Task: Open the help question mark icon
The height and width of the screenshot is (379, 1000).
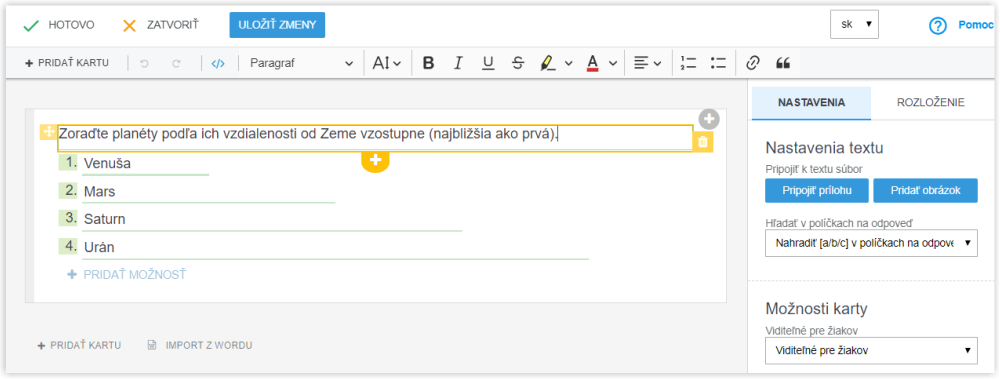Action: tap(937, 26)
